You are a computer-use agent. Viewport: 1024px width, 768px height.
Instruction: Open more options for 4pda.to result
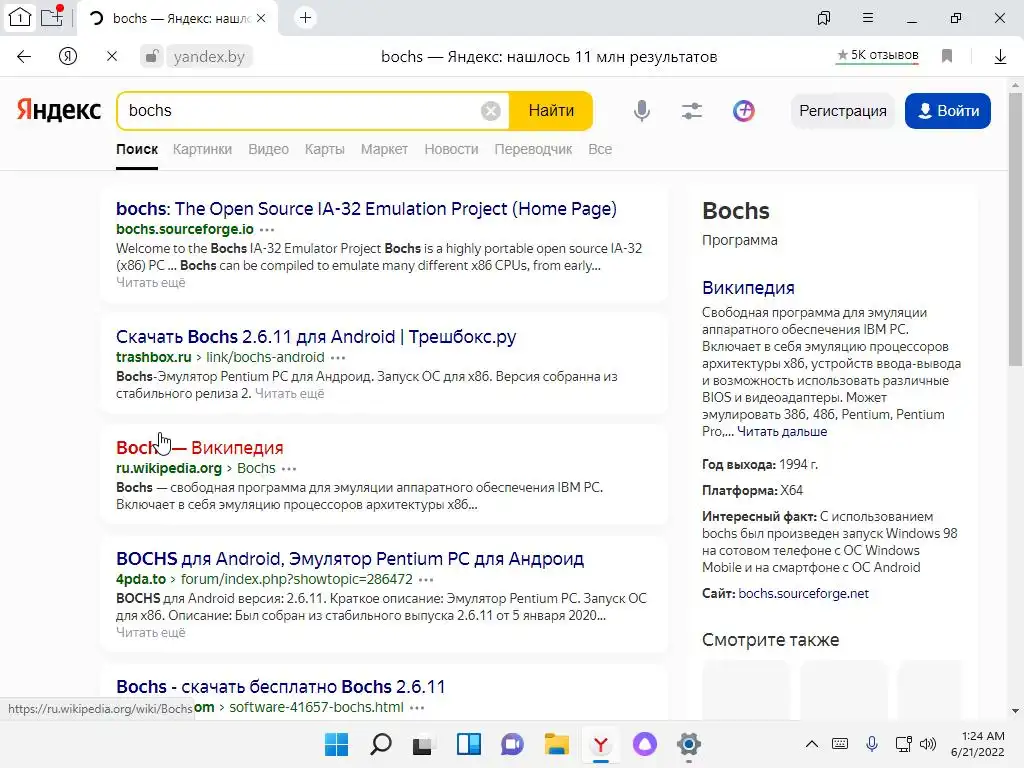(426, 580)
